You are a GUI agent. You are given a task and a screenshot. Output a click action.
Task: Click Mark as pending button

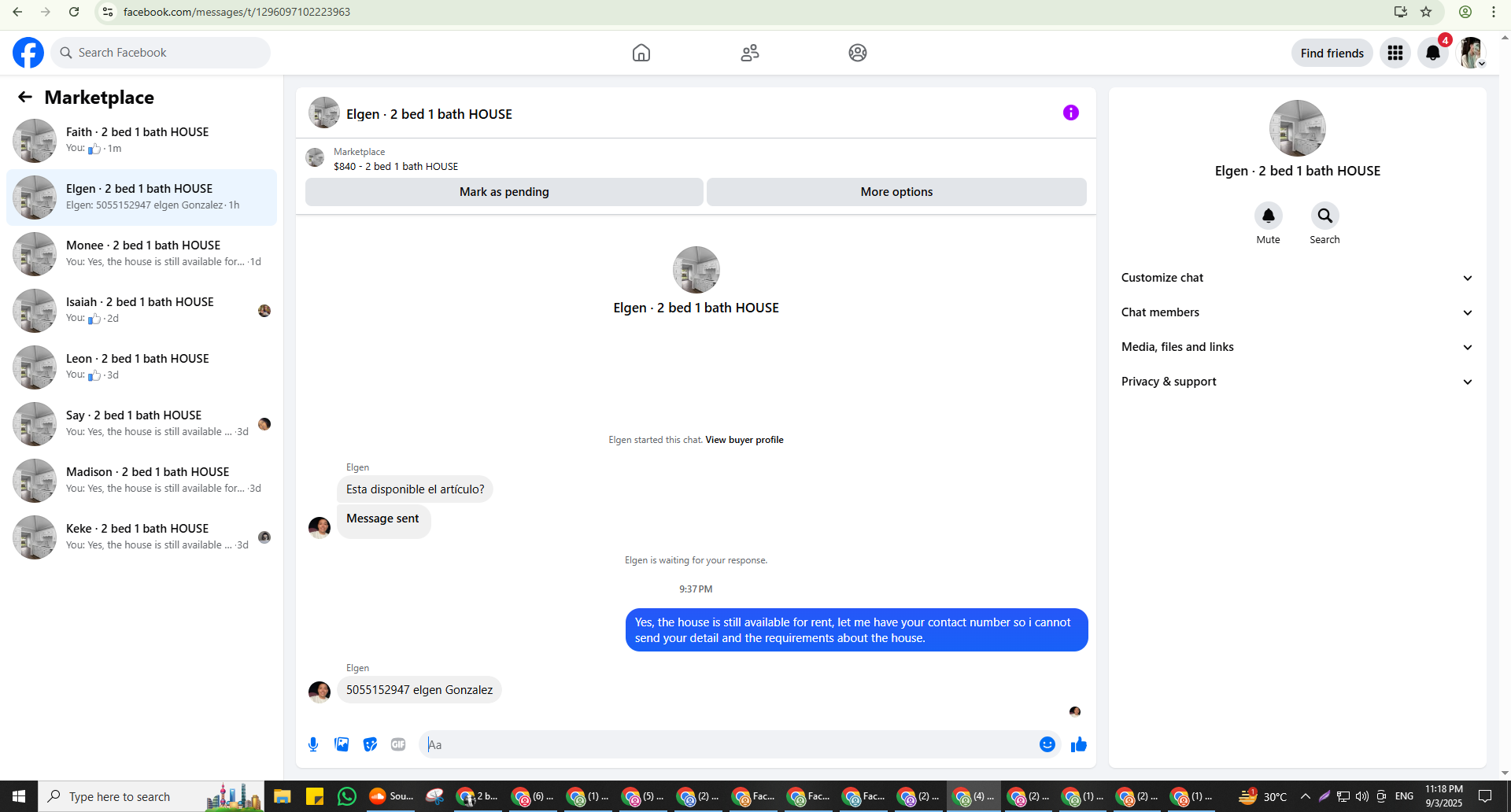pyautogui.click(x=504, y=192)
